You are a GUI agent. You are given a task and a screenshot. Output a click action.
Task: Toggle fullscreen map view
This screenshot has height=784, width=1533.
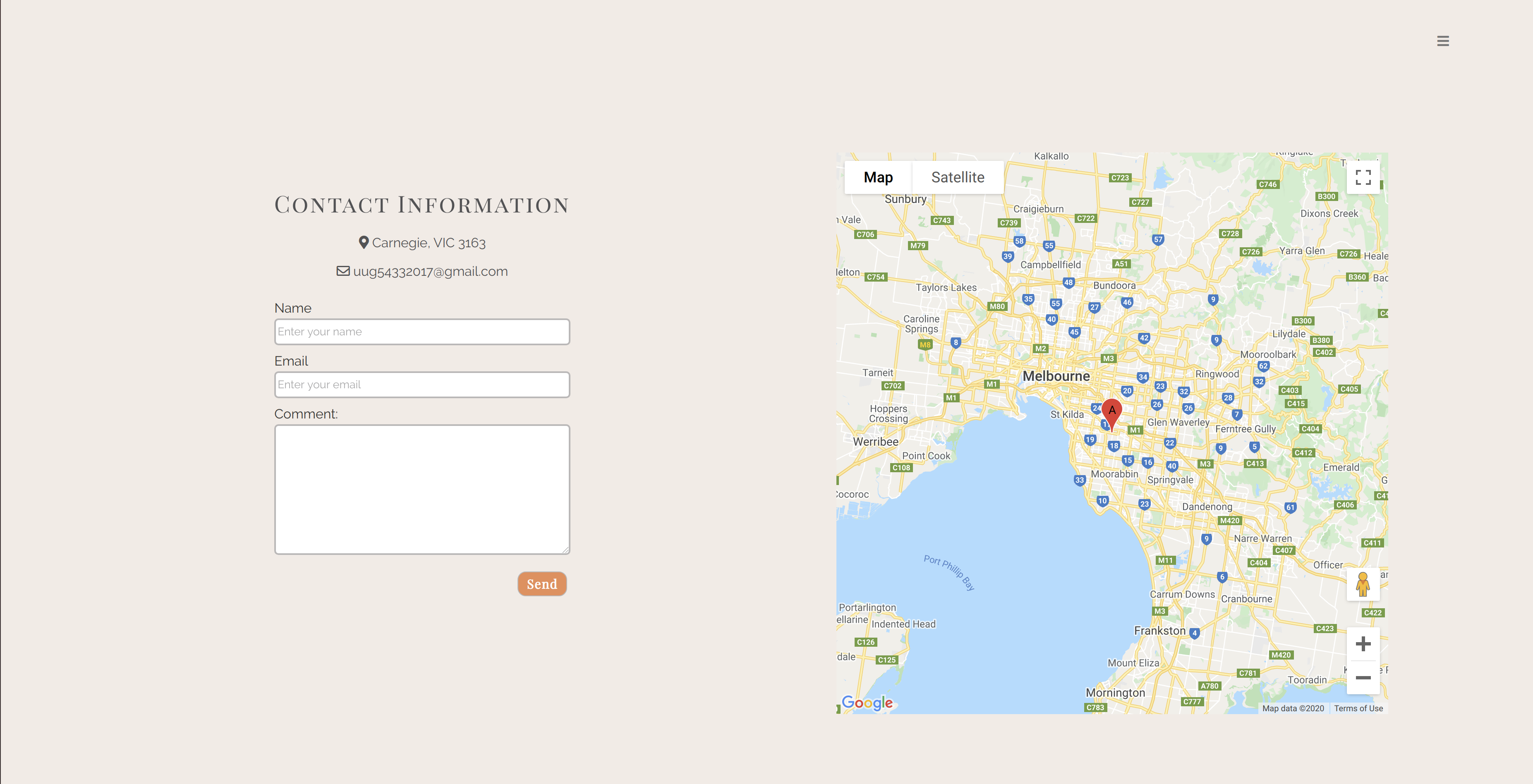pyautogui.click(x=1363, y=177)
